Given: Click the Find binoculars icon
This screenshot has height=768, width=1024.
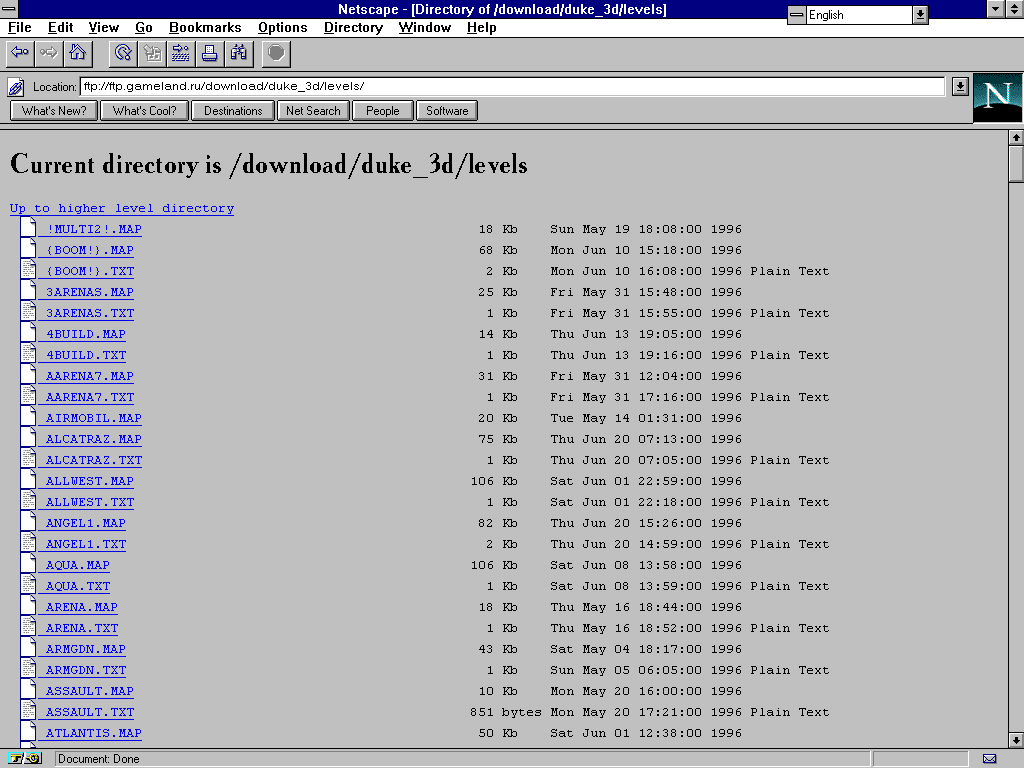Looking at the screenshot, I should [x=238, y=53].
